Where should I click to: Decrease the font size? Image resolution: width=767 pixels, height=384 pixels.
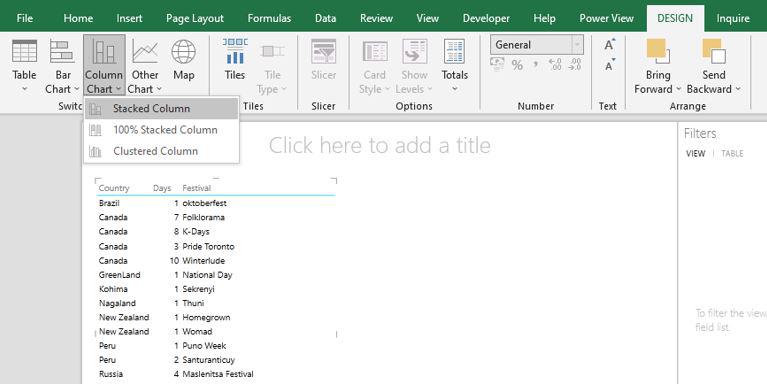pos(609,65)
